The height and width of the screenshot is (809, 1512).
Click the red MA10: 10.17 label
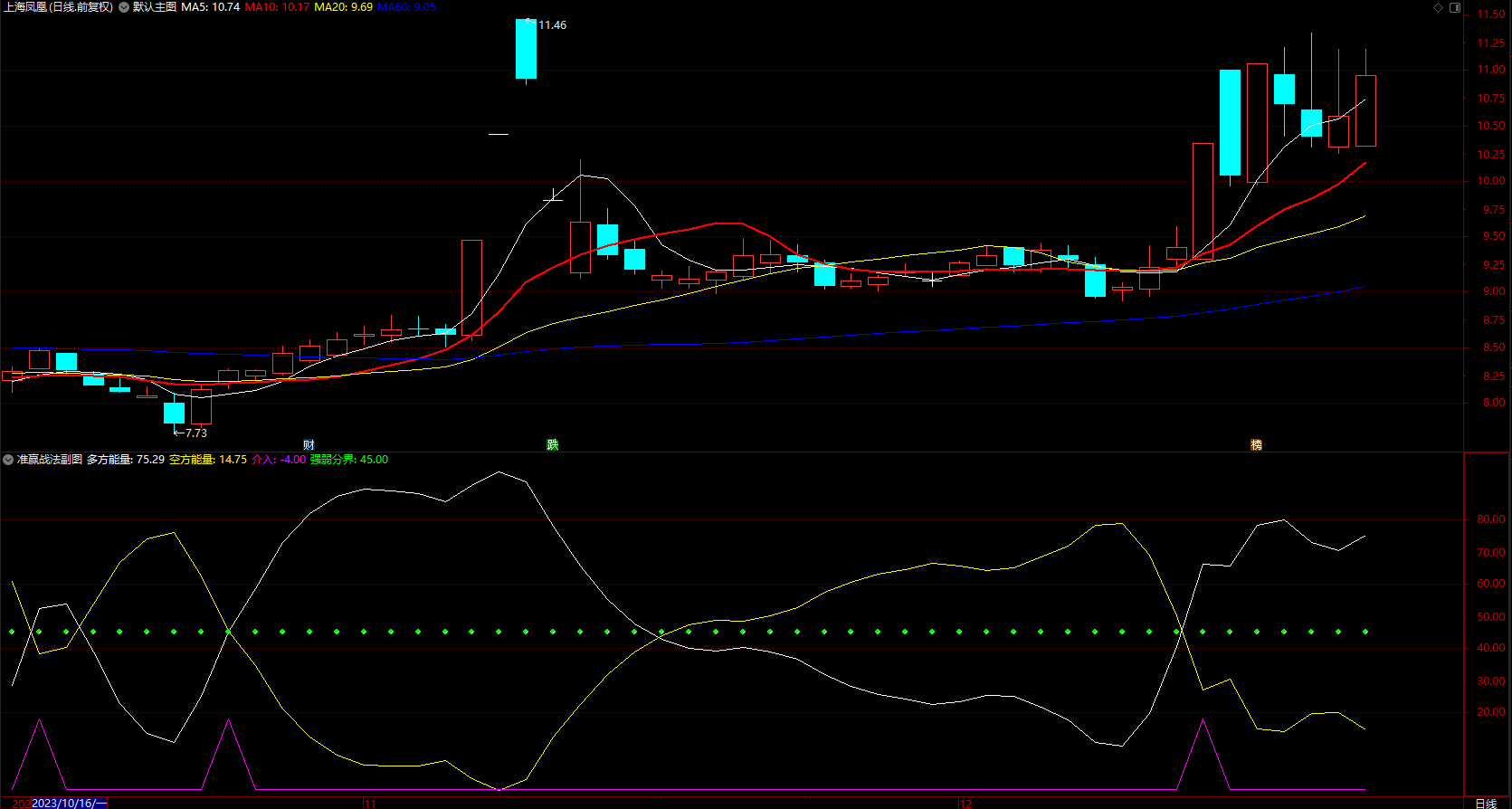click(x=277, y=7)
